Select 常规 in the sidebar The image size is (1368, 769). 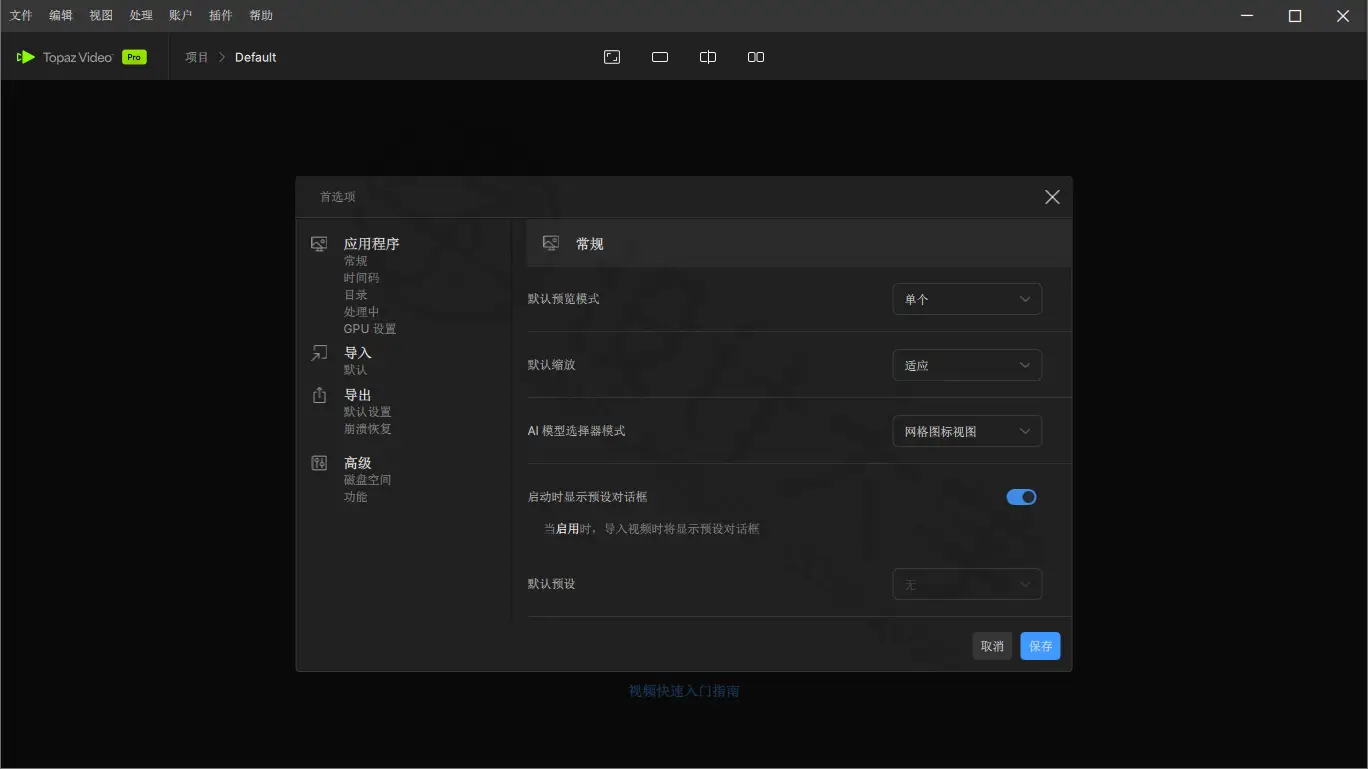point(355,261)
